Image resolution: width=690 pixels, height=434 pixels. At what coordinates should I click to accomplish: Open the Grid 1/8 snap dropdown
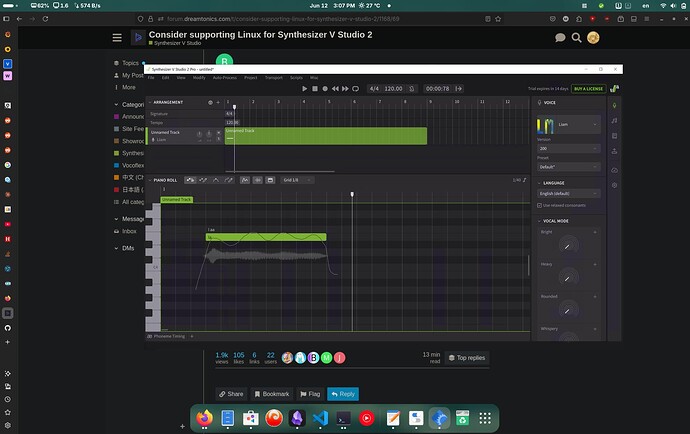click(297, 180)
